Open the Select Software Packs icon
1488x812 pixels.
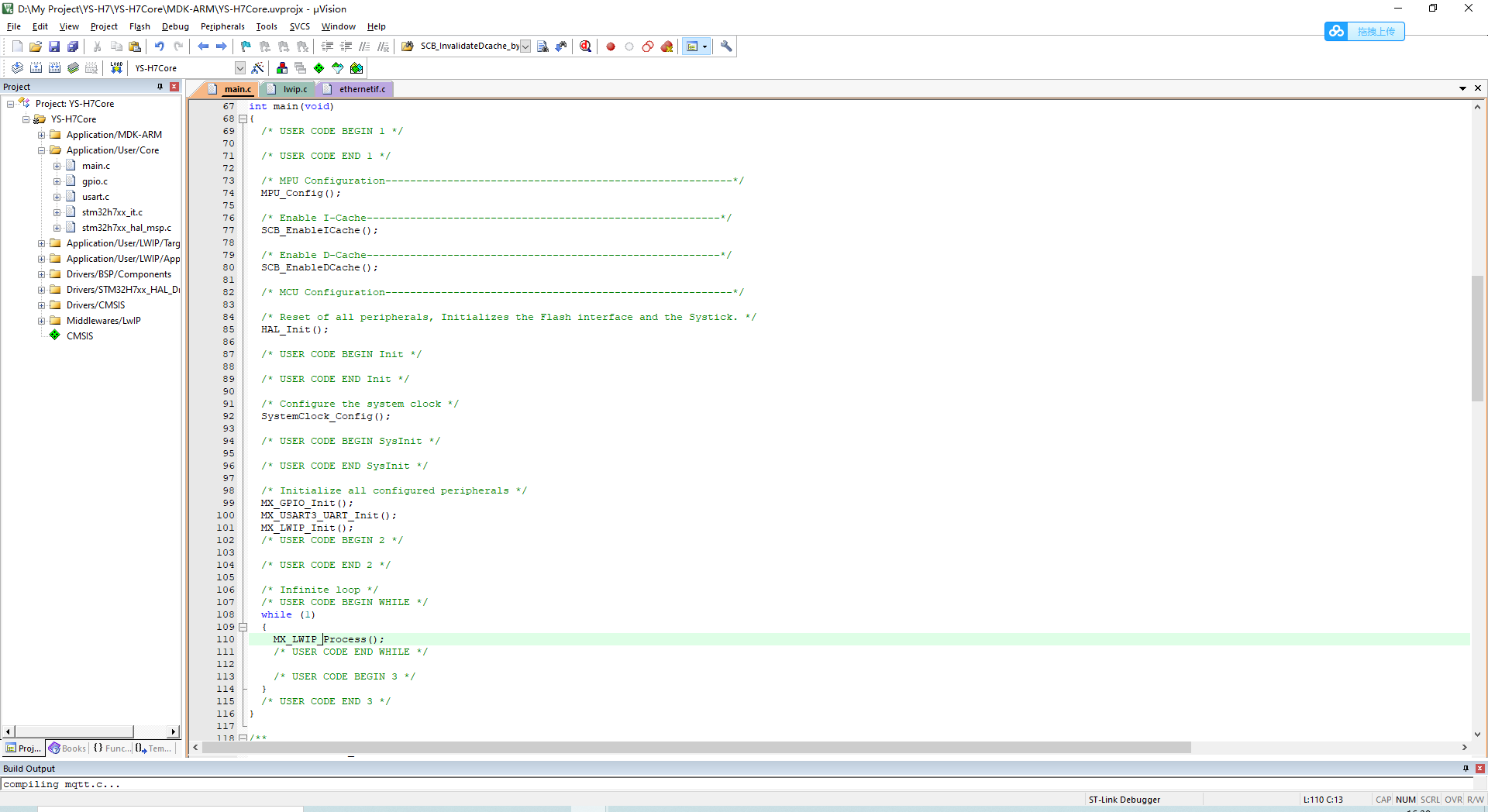(x=338, y=68)
